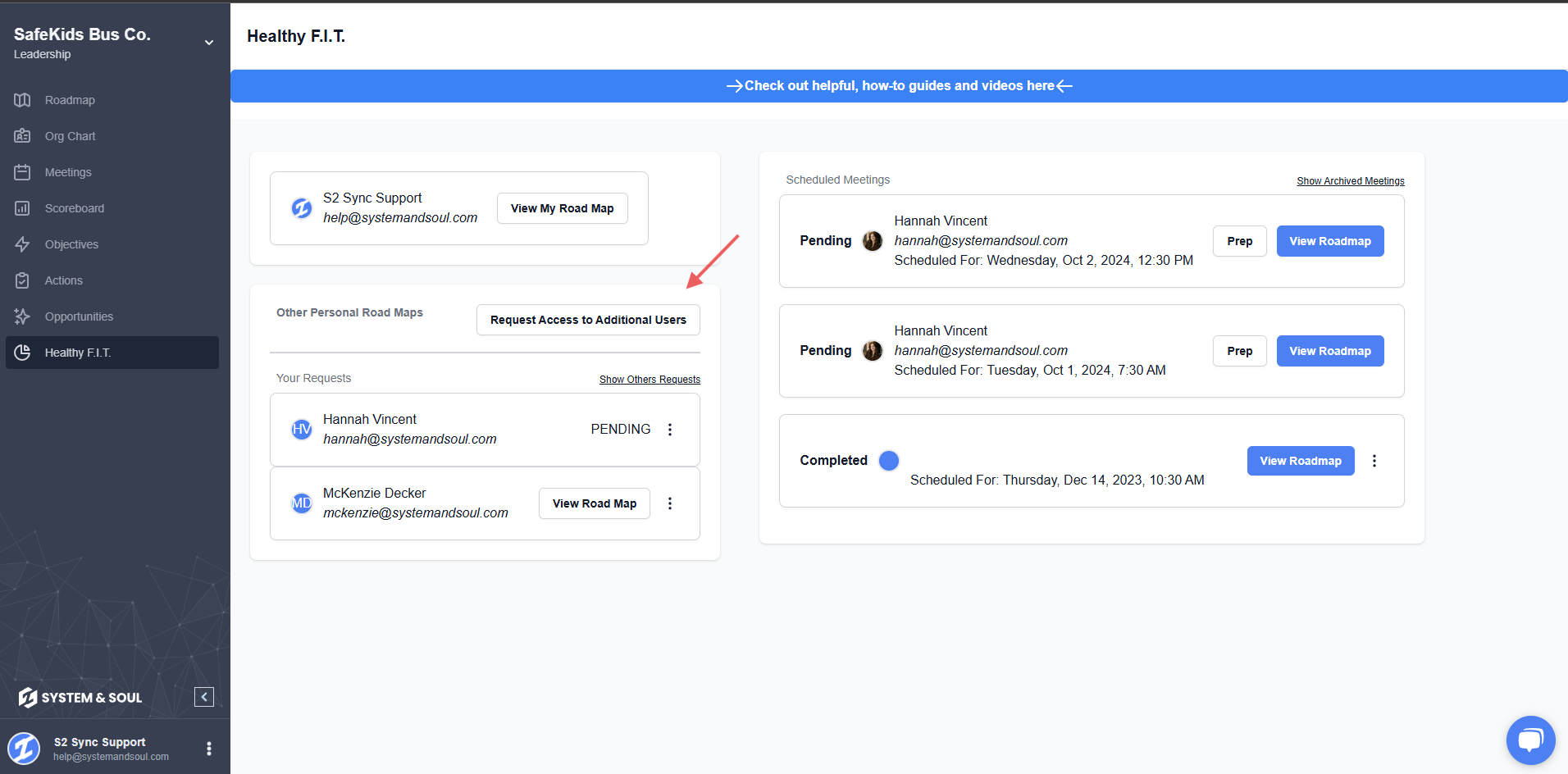Click the Opportunities sparkle icon
1568x774 pixels.
[22, 316]
